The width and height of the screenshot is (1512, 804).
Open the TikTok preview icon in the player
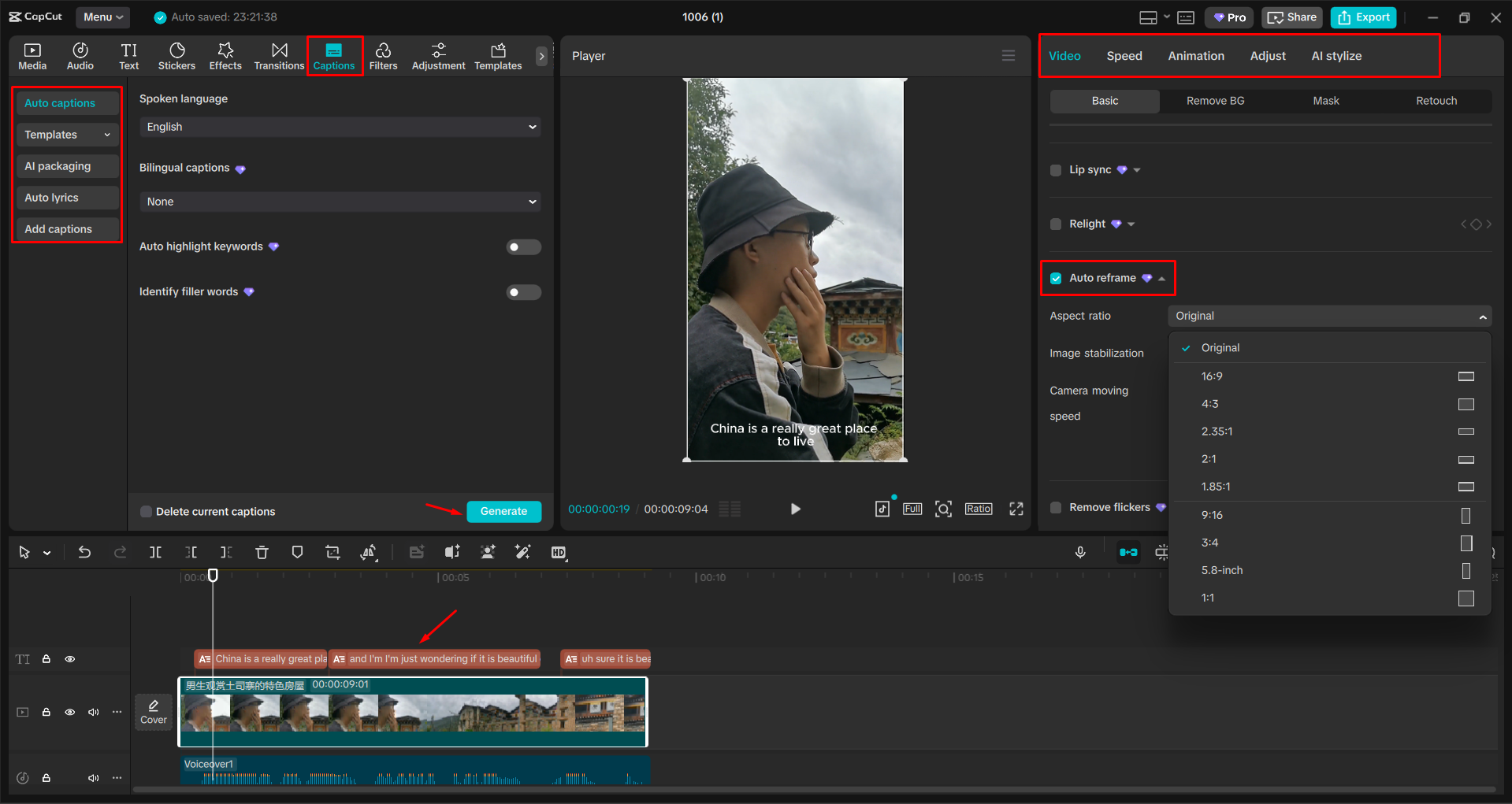(882, 509)
